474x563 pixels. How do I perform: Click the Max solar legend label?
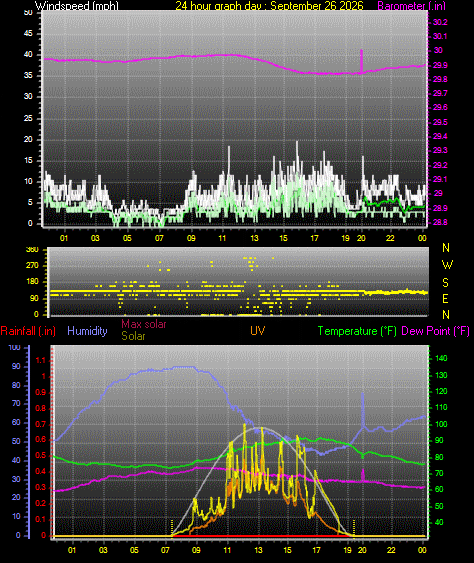point(144,324)
